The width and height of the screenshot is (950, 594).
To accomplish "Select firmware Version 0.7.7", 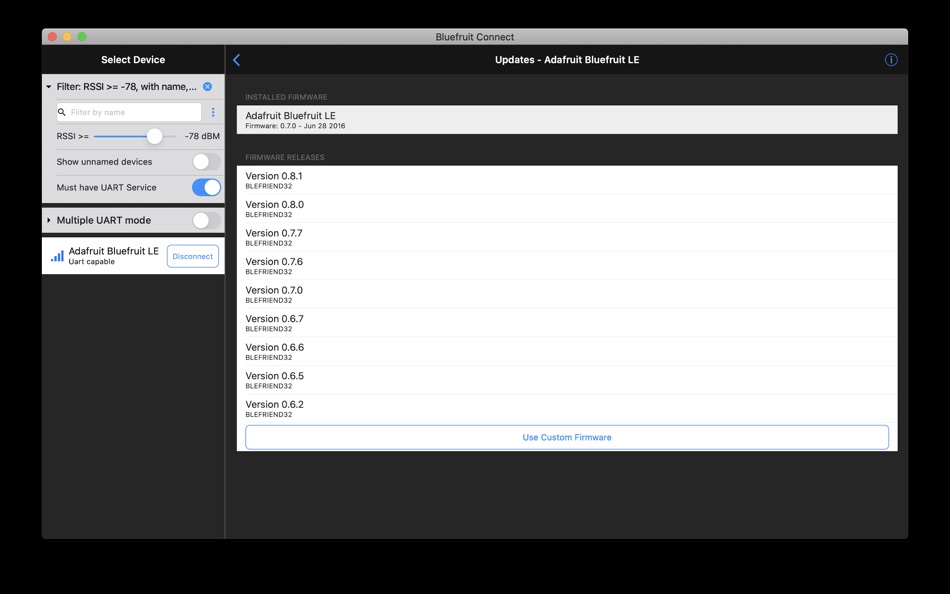I will click(x=566, y=237).
